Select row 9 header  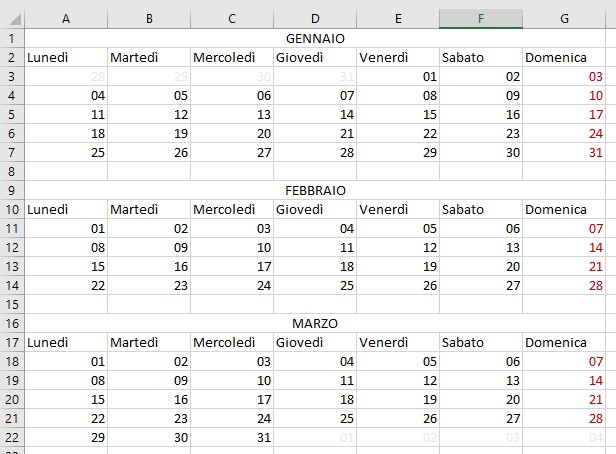[x=12, y=190]
